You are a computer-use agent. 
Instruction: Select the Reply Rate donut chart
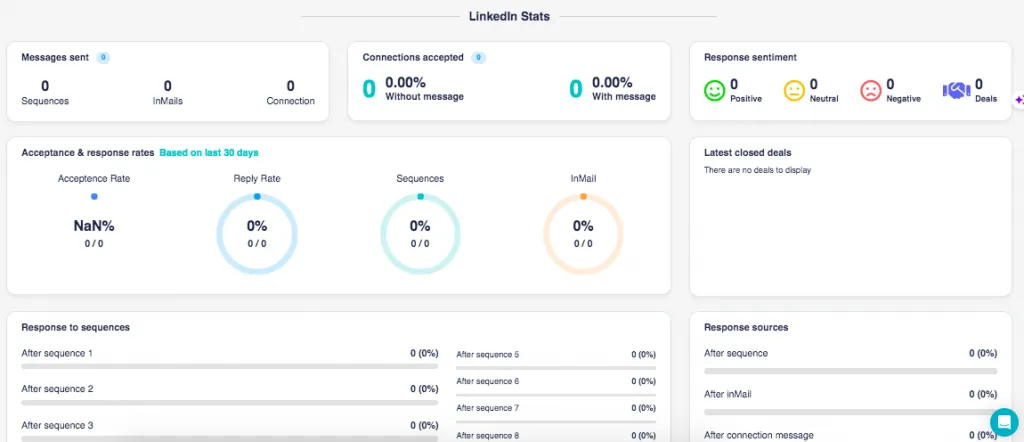click(x=257, y=234)
